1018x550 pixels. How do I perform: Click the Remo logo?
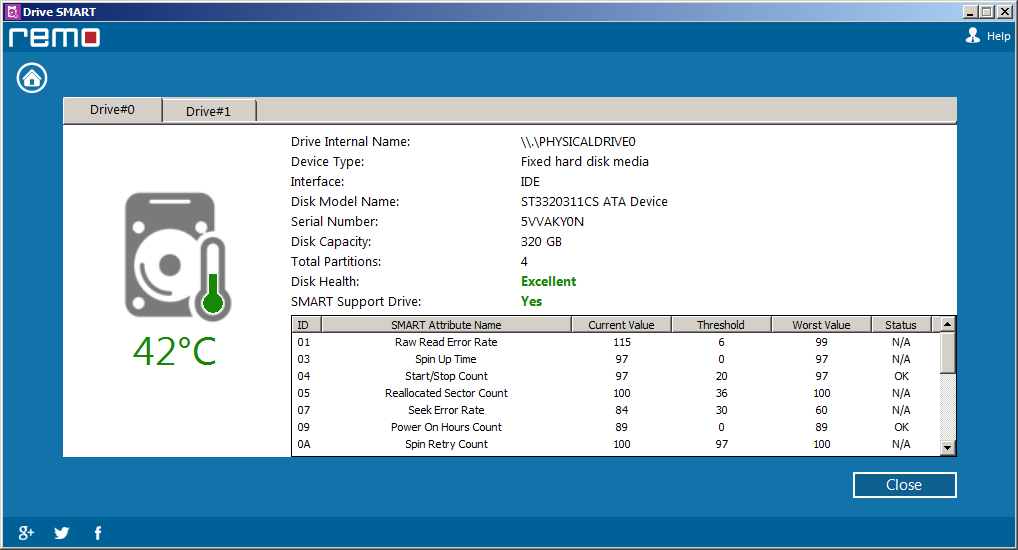(x=54, y=38)
